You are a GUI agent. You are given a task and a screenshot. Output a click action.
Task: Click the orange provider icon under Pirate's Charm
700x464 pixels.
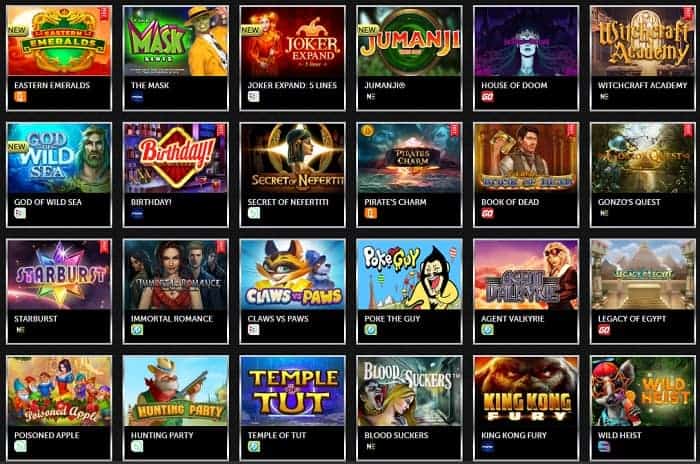(371, 213)
